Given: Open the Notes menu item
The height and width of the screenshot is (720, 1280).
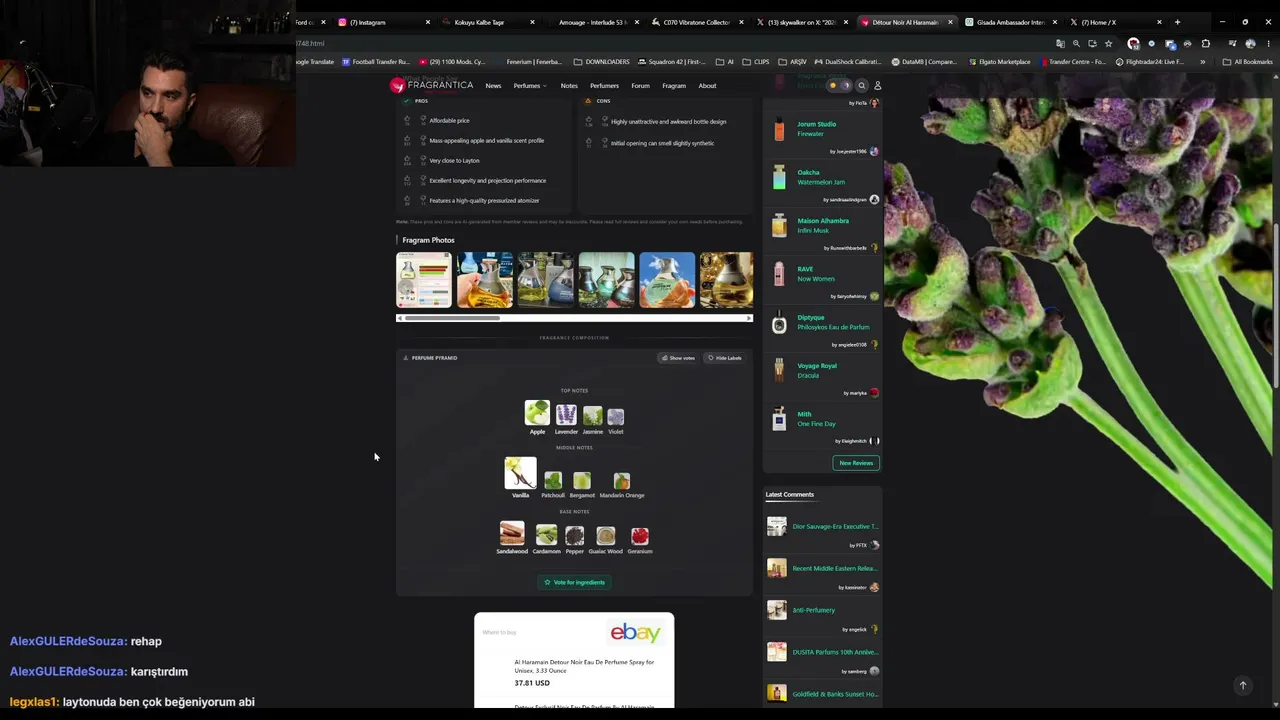Looking at the screenshot, I should (569, 86).
